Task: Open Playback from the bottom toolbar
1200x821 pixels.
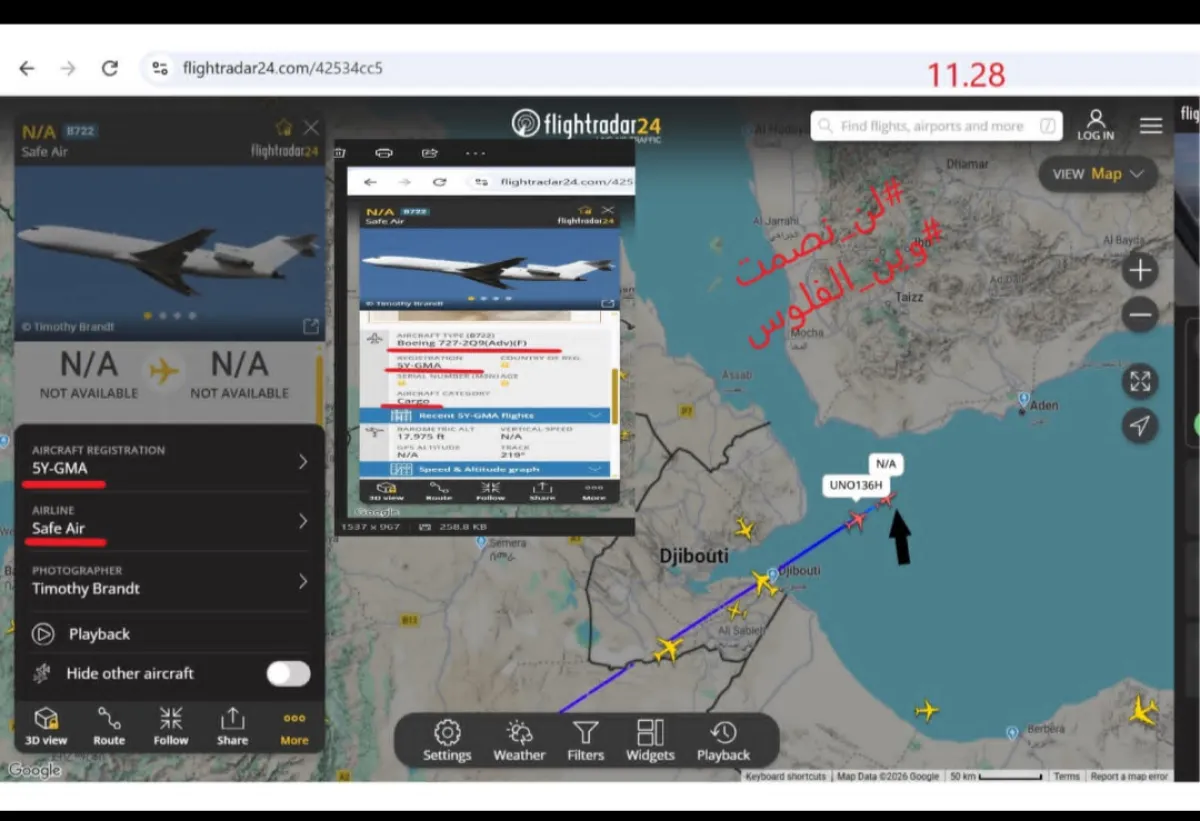Action: click(723, 741)
